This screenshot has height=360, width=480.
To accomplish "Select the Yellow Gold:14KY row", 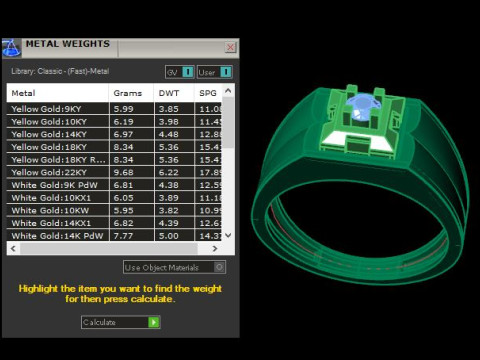I will click(114, 134).
